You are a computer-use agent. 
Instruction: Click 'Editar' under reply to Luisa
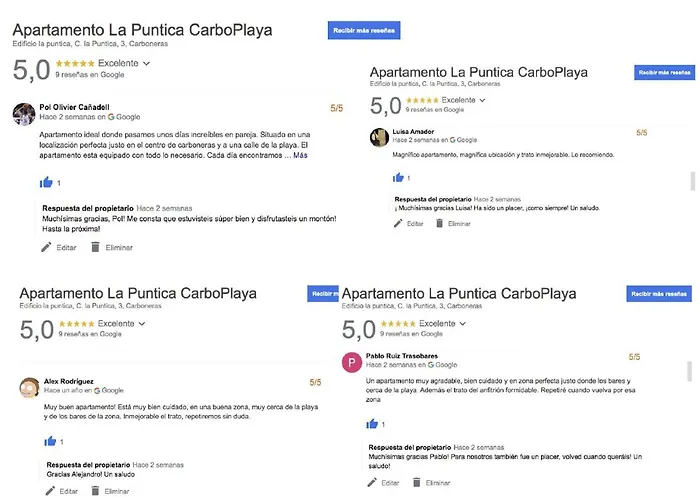(x=415, y=224)
